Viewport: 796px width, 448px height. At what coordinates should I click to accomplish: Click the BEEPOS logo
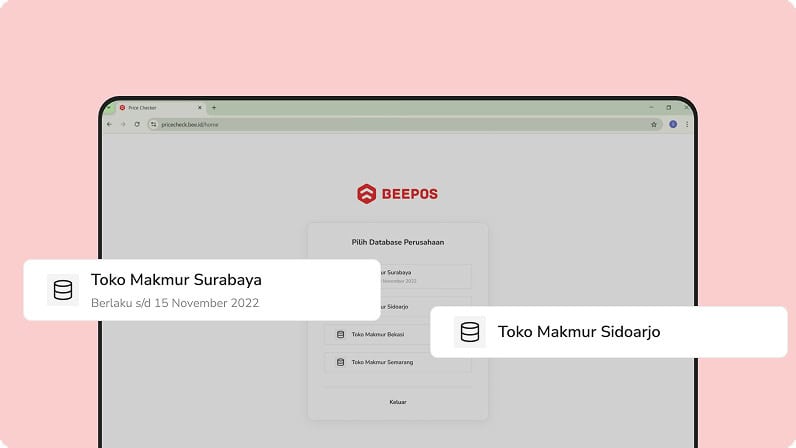point(397,194)
